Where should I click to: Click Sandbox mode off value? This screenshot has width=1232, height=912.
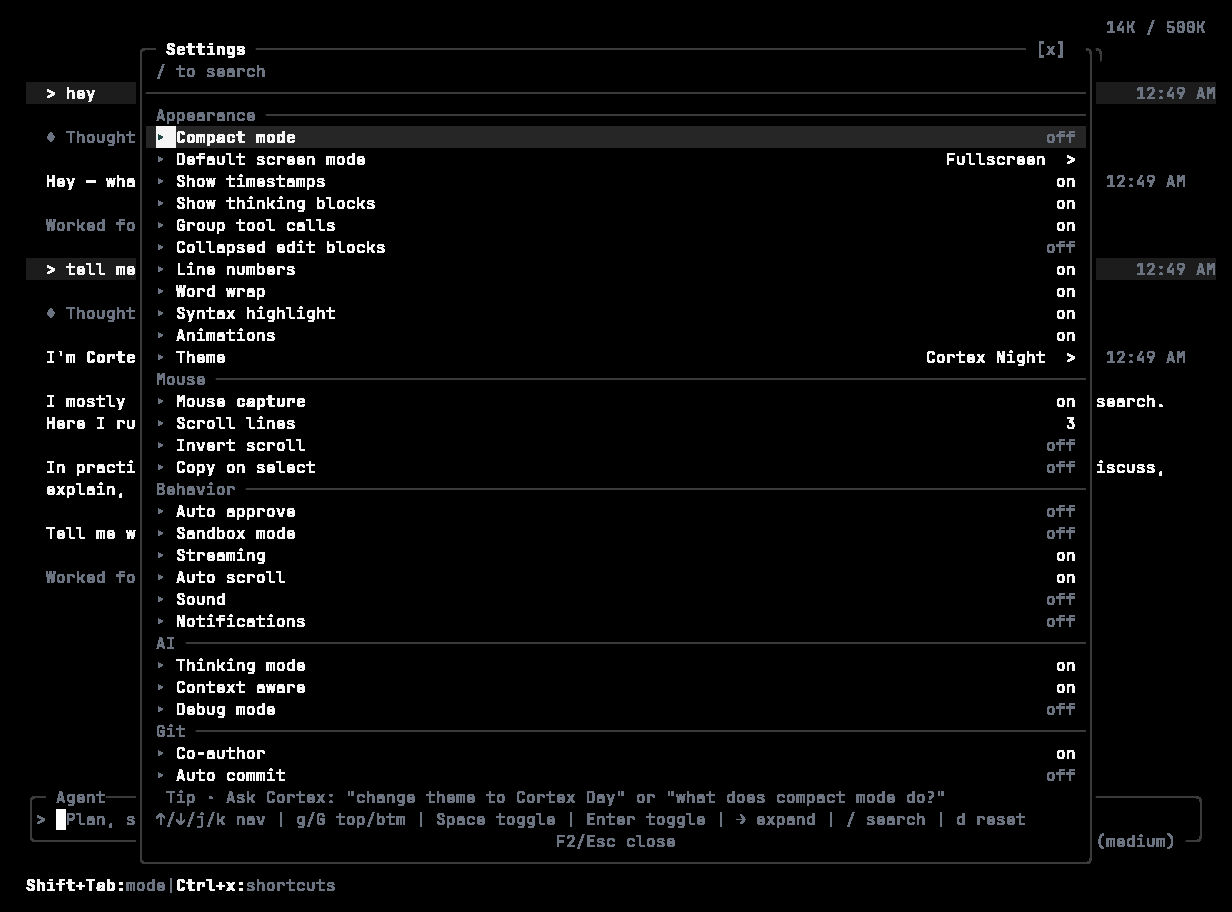point(1060,533)
